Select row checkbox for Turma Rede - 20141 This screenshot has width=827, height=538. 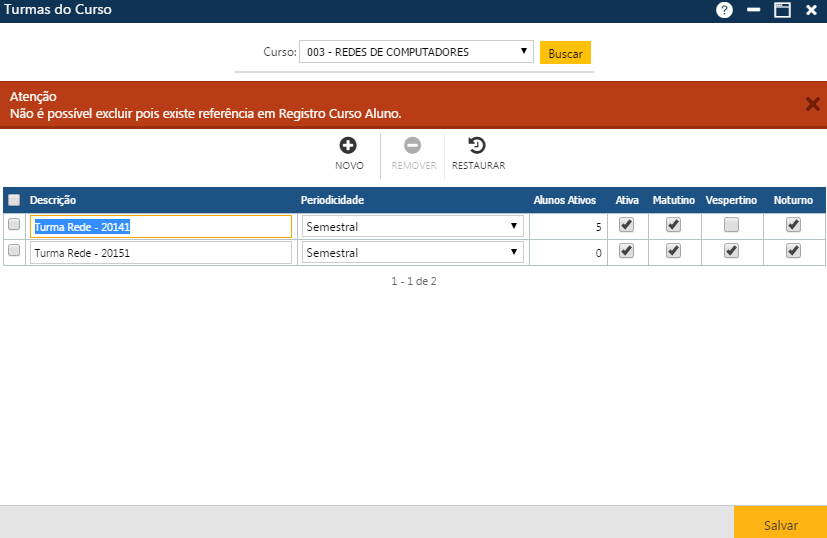click(x=14, y=226)
